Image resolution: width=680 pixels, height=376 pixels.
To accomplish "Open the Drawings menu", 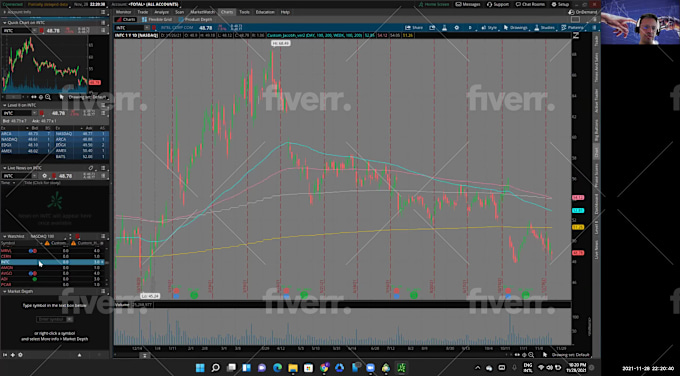I will tap(515, 27).
